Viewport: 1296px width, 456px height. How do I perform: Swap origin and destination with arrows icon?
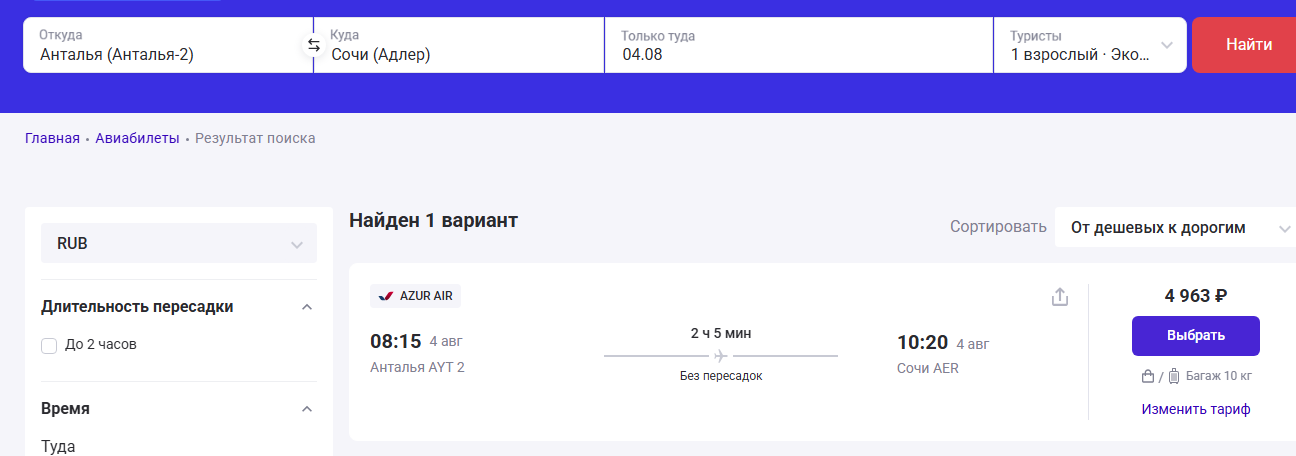coord(313,45)
